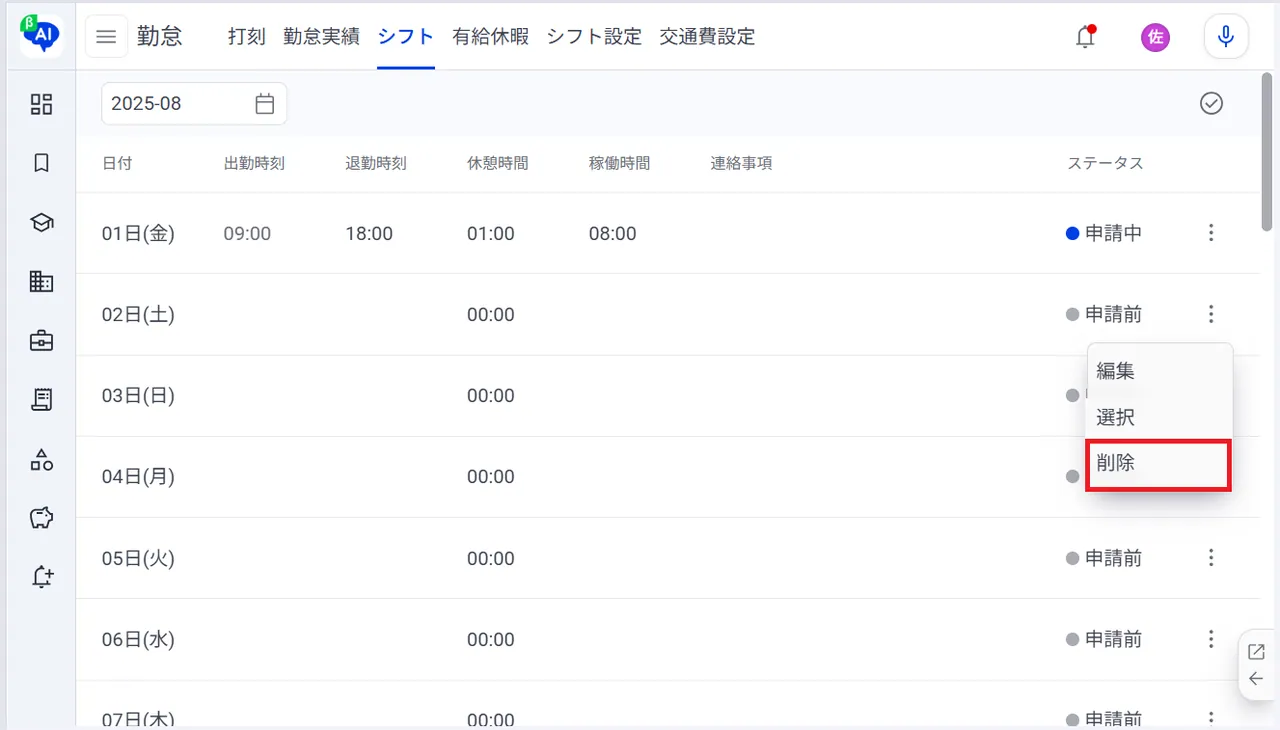Choose 選択 in the context menu
Screen dimensions: 1280x730
(x=1159, y=417)
